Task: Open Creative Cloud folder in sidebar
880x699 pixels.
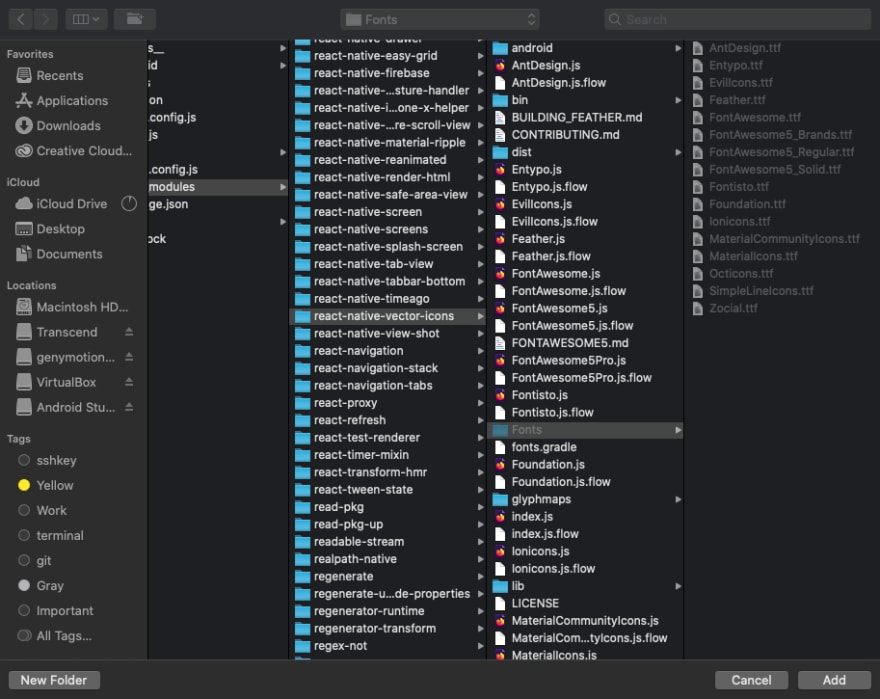Action: pyautogui.click(x=84, y=151)
